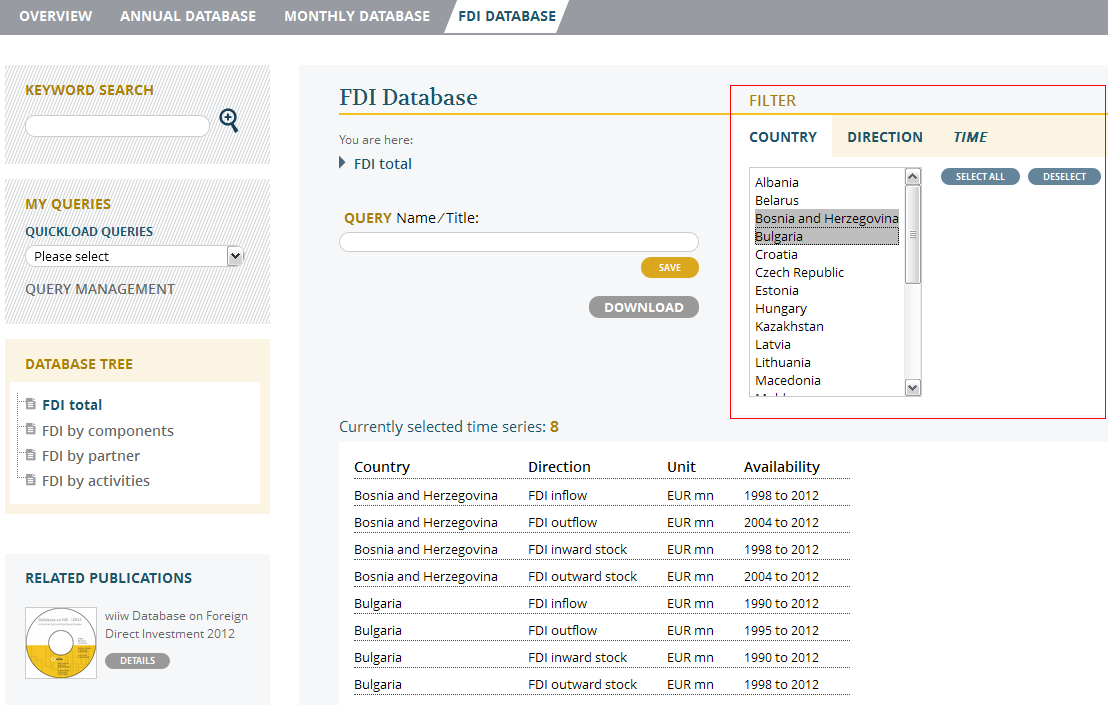Open the Quickload Queries dropdown

point(134,256)
